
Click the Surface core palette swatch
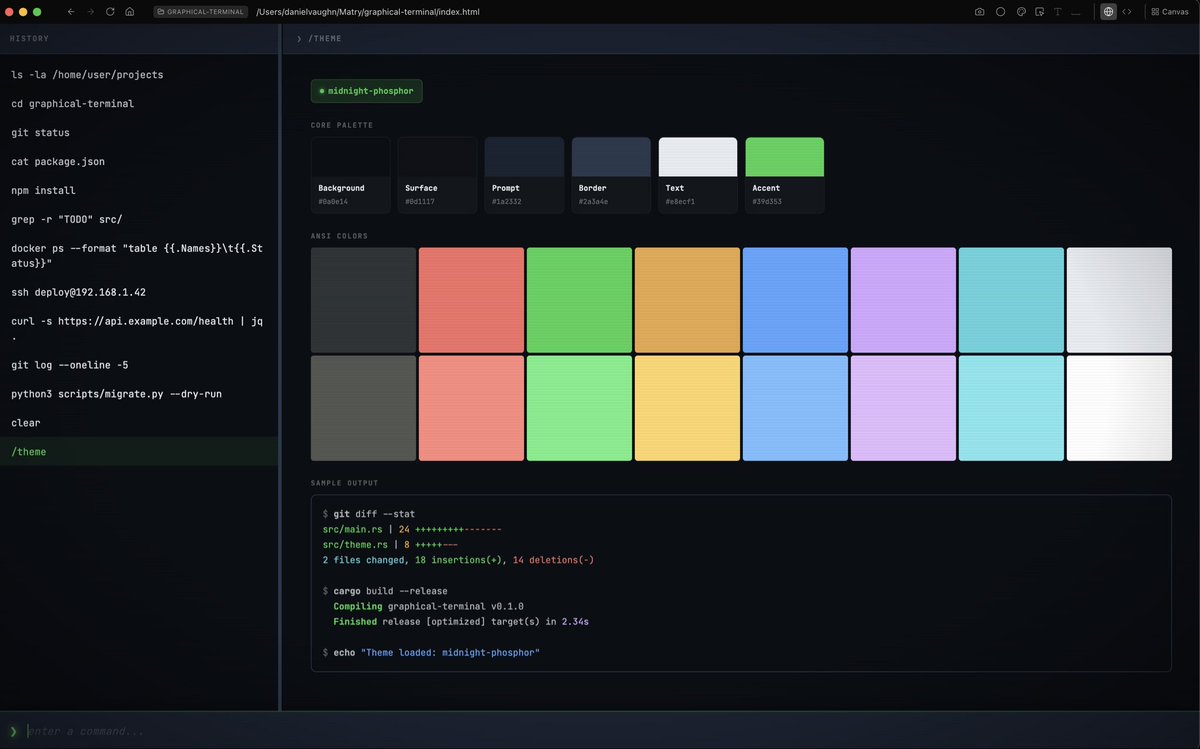[437, 175]
